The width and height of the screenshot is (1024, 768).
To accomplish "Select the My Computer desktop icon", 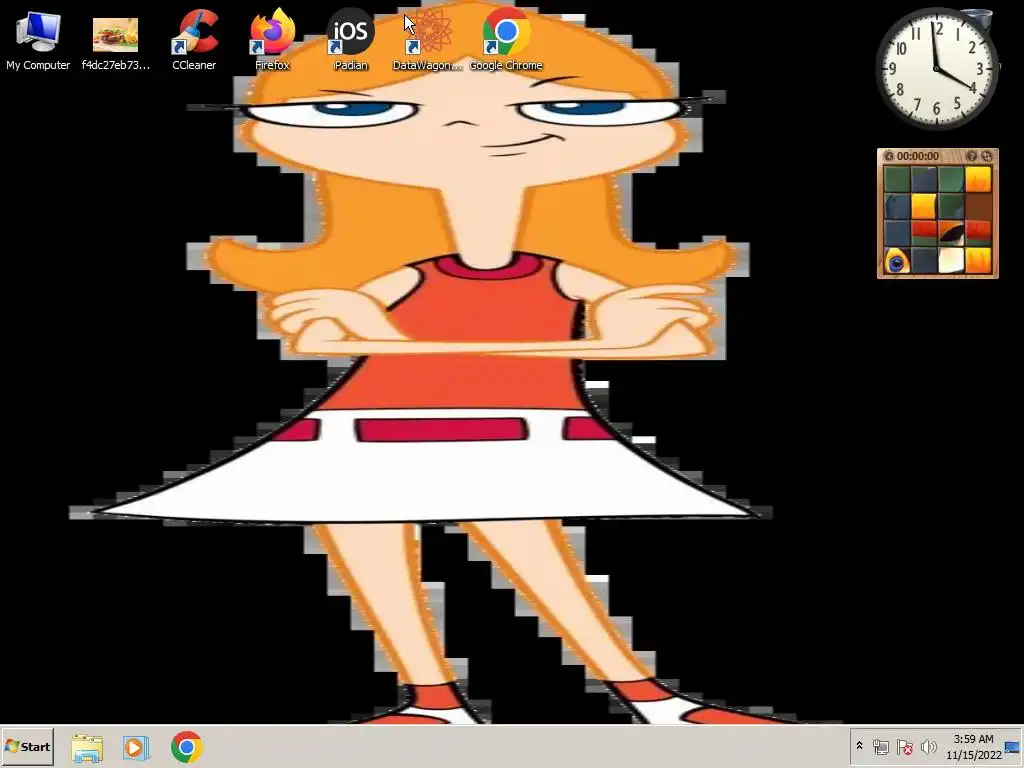I will 38,39.
